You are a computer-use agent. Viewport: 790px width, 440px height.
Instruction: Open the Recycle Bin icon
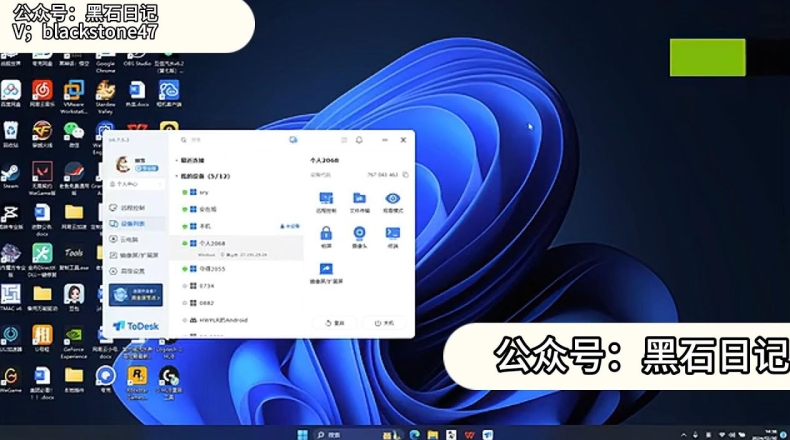[11, 135]
